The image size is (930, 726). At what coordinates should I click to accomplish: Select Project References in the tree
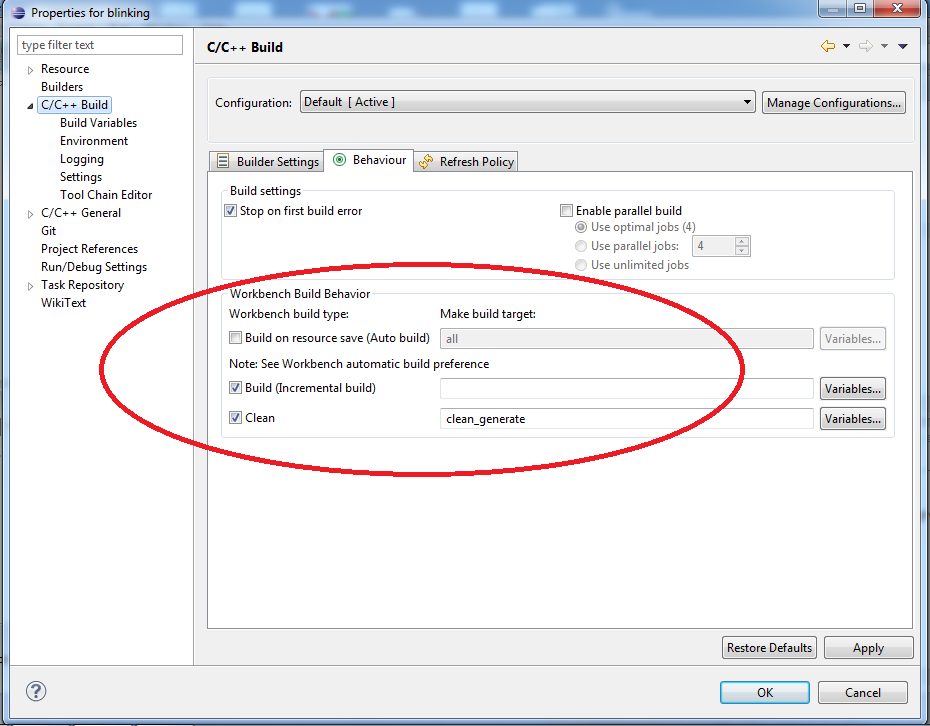(x=90, y=249)
